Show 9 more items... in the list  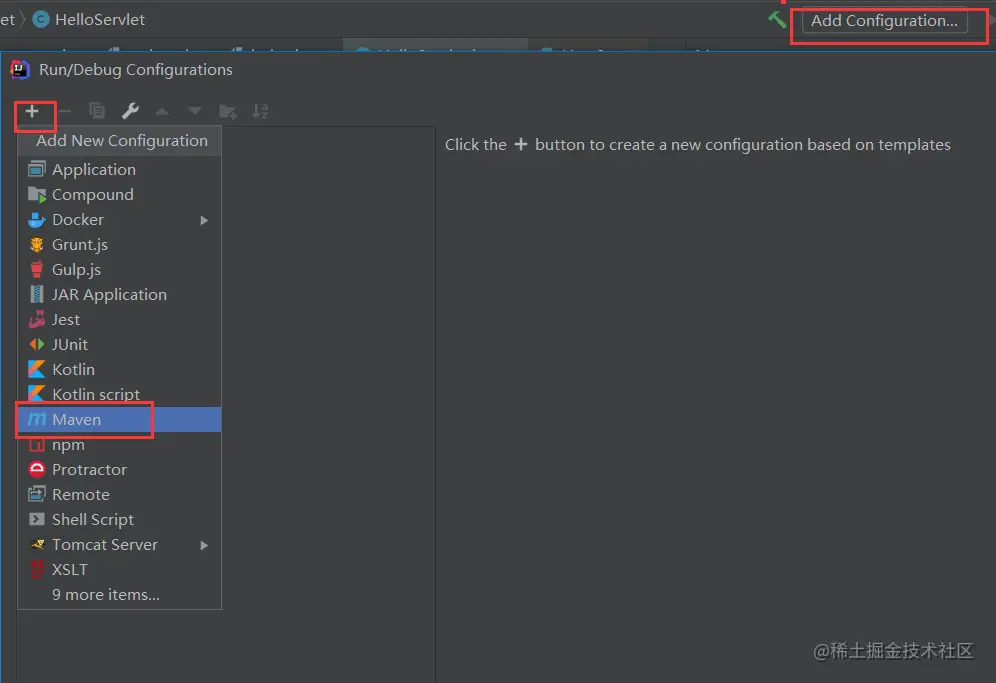coord(119,595)
